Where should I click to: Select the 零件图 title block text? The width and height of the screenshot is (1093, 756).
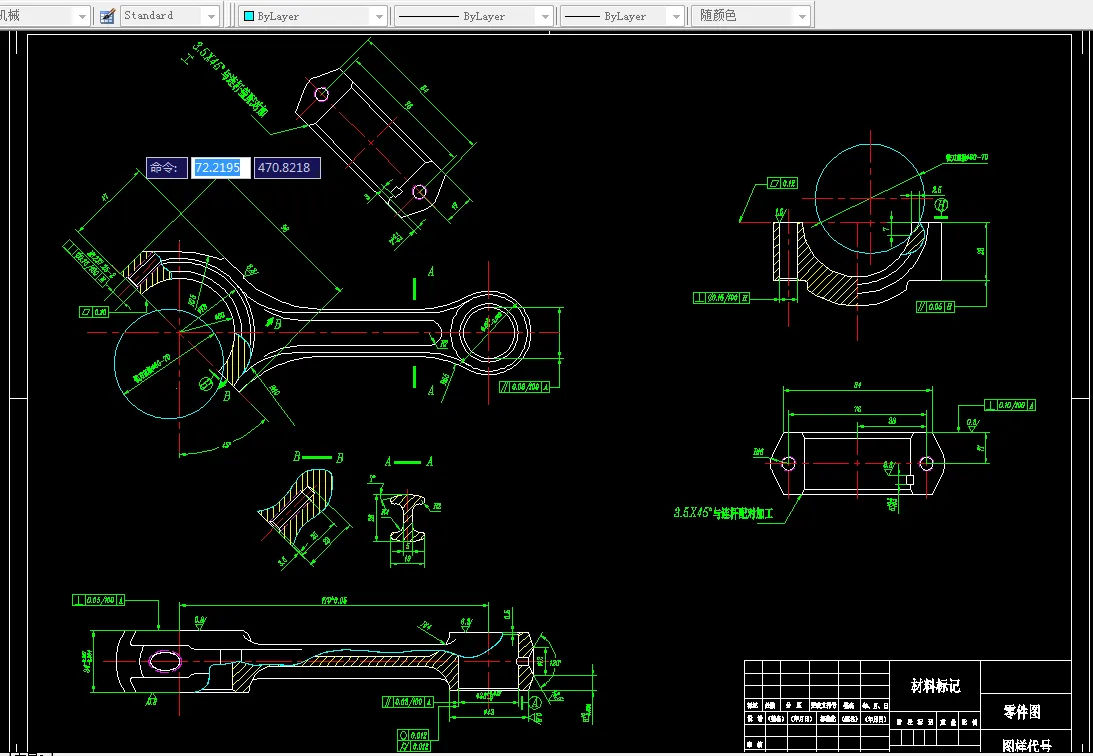coord(1022,711)
